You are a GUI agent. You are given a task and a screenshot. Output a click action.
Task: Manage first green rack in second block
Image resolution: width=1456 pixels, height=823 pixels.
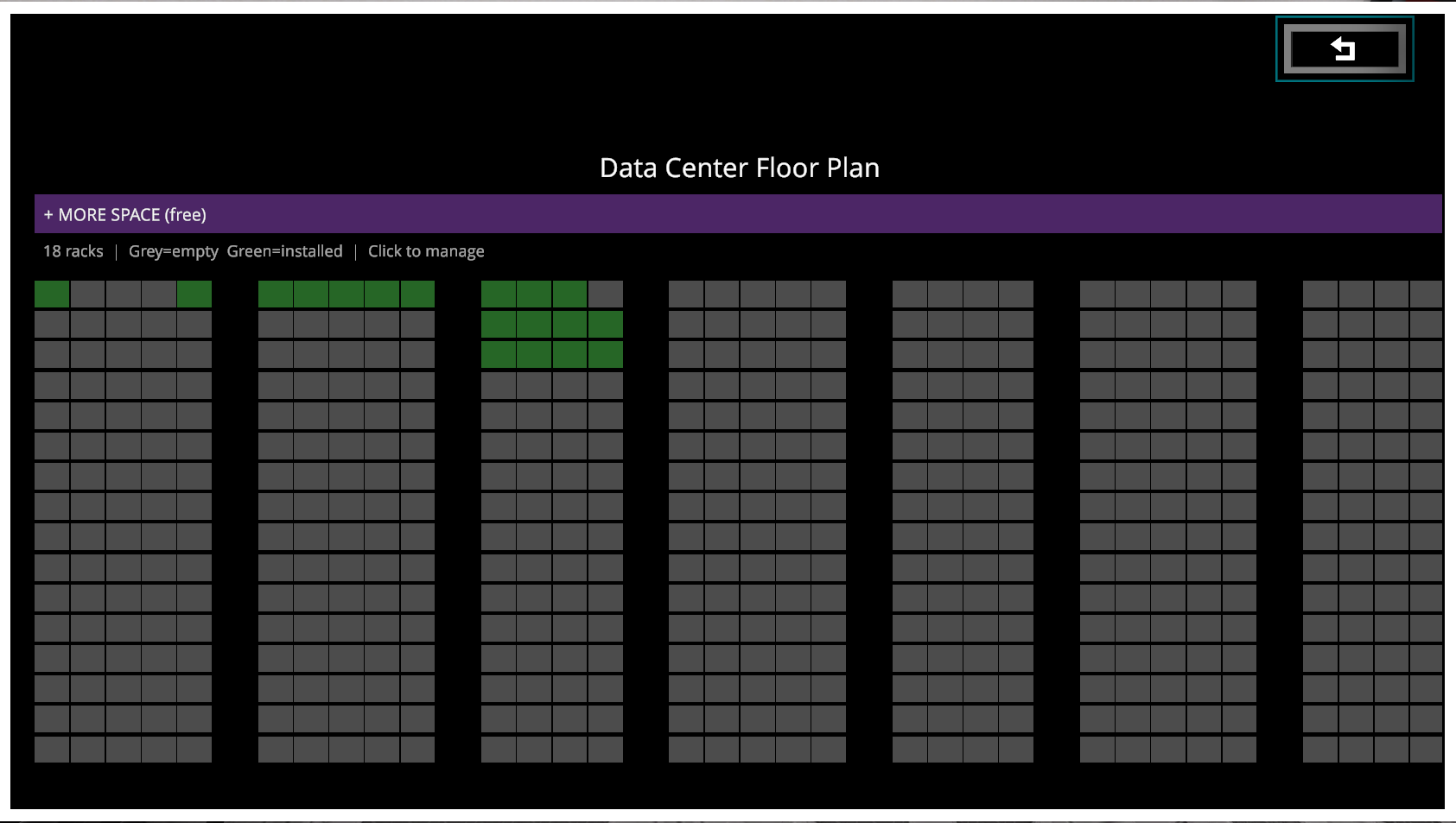pos(276,294)
